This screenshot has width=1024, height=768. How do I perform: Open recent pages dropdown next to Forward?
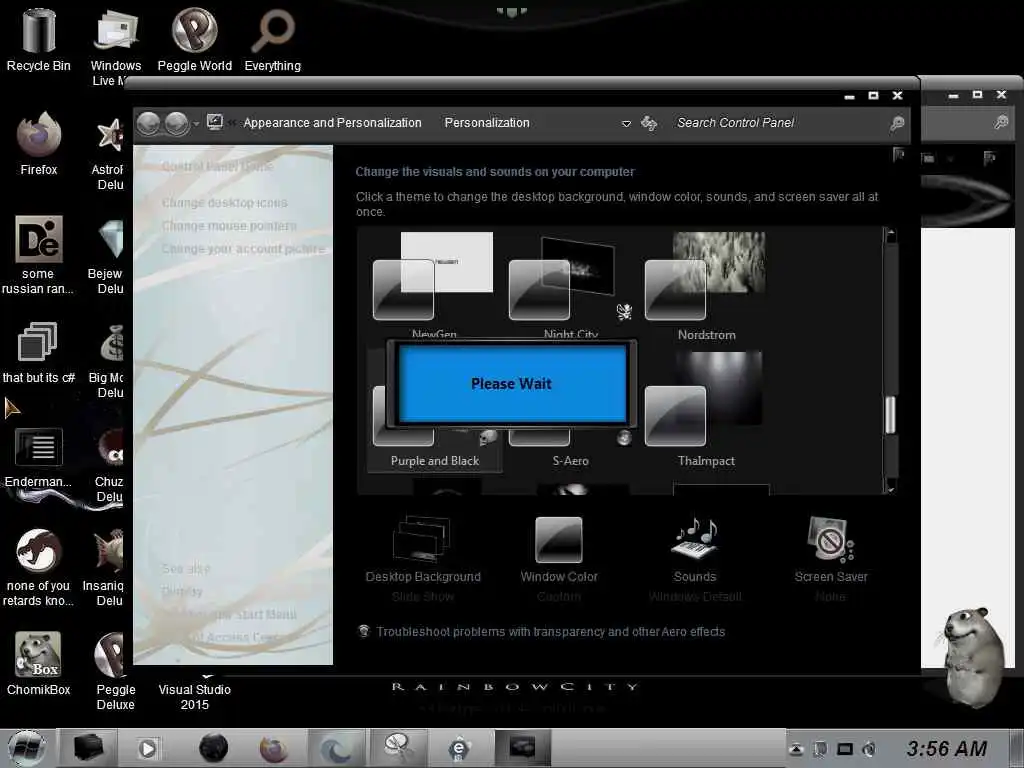pyautogui.click(x=196, y=124)
